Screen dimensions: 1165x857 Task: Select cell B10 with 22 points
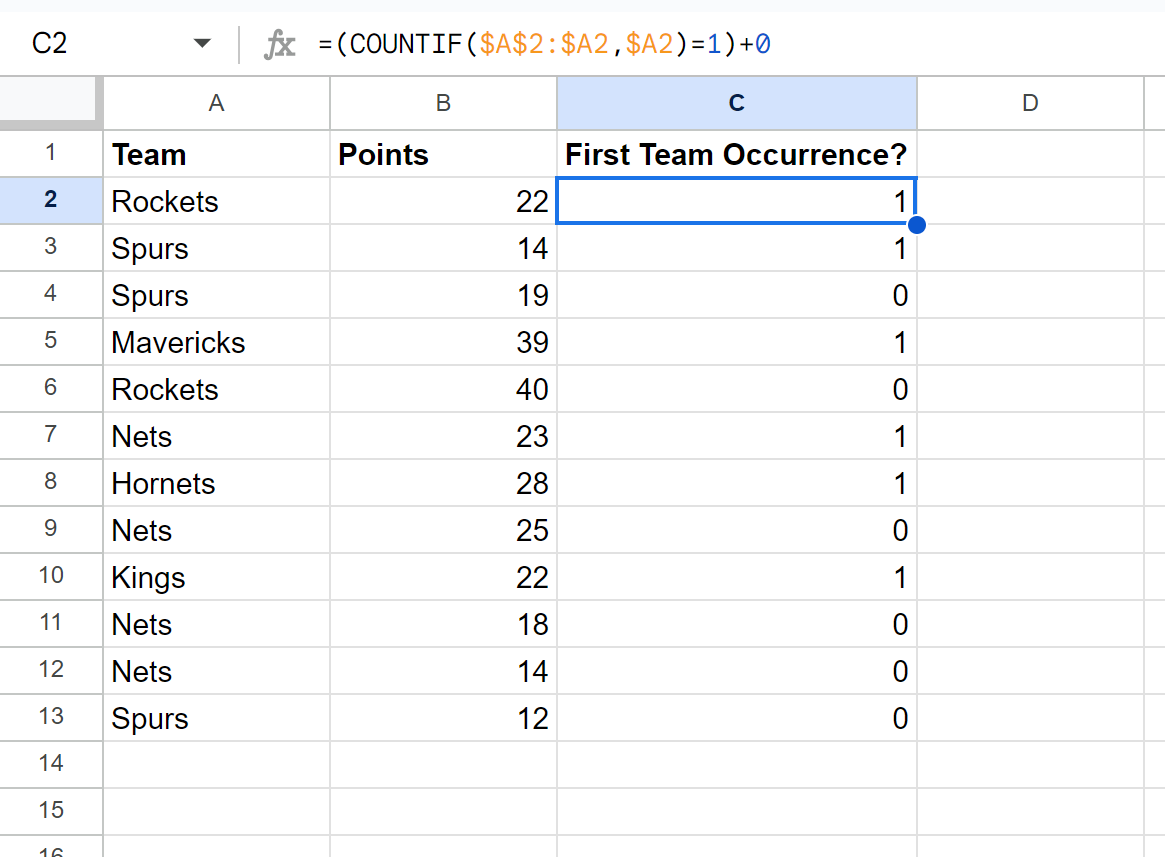click(443, 577)
